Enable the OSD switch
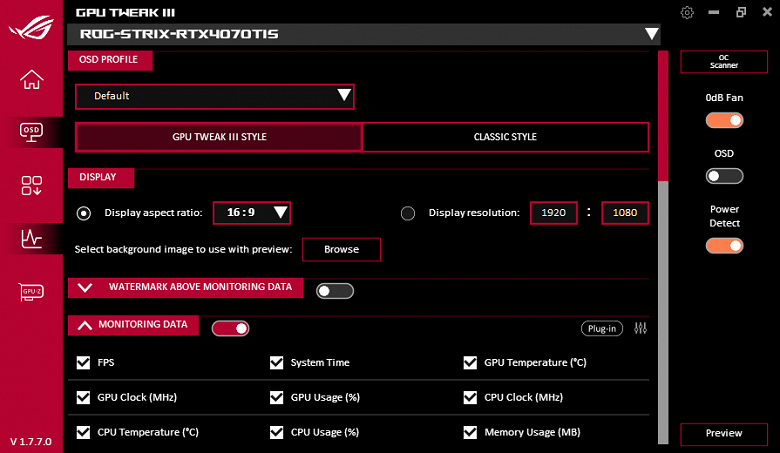The height and width of the screenshot is (453, 780). (725, 176)
